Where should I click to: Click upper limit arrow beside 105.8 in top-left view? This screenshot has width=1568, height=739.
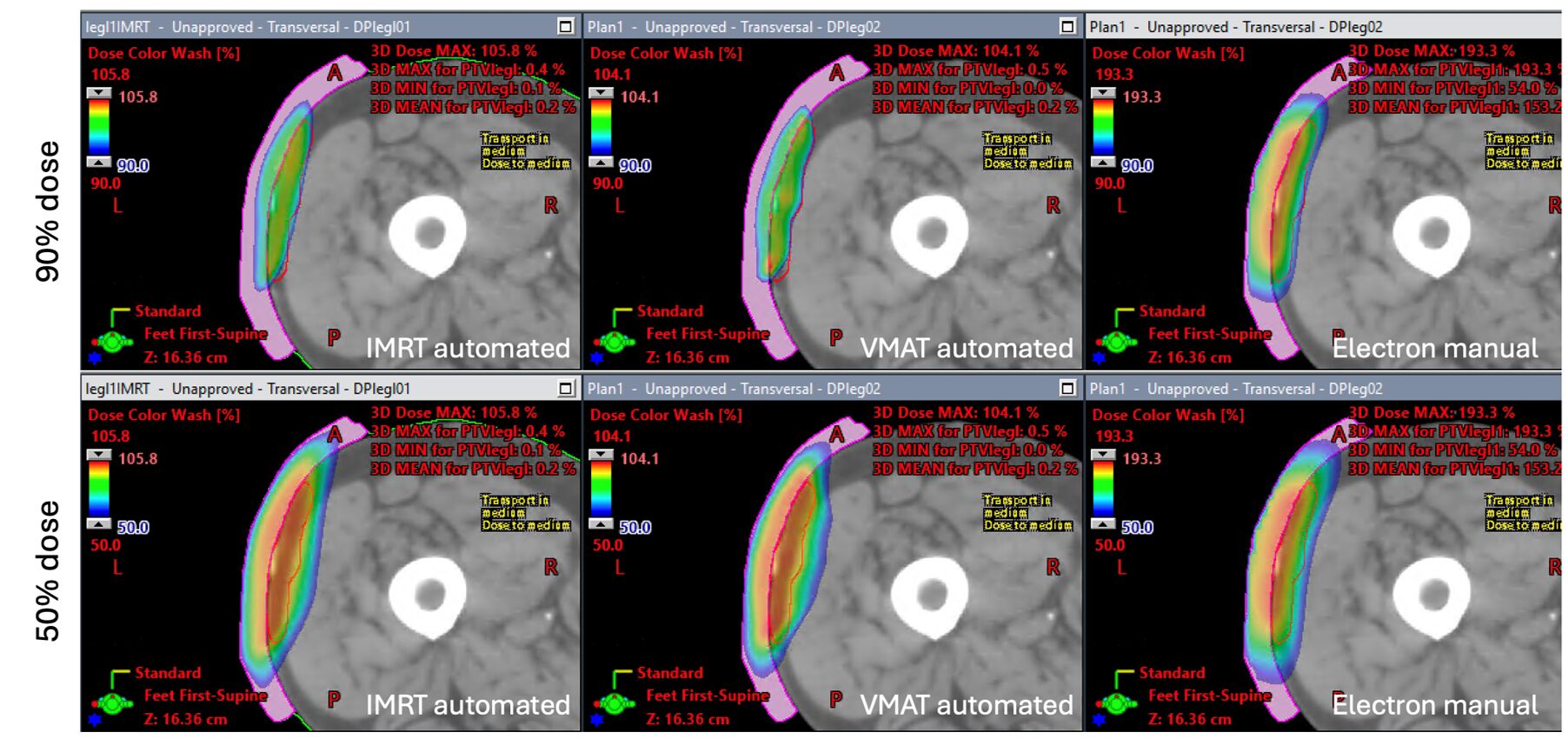pos(99,93)
